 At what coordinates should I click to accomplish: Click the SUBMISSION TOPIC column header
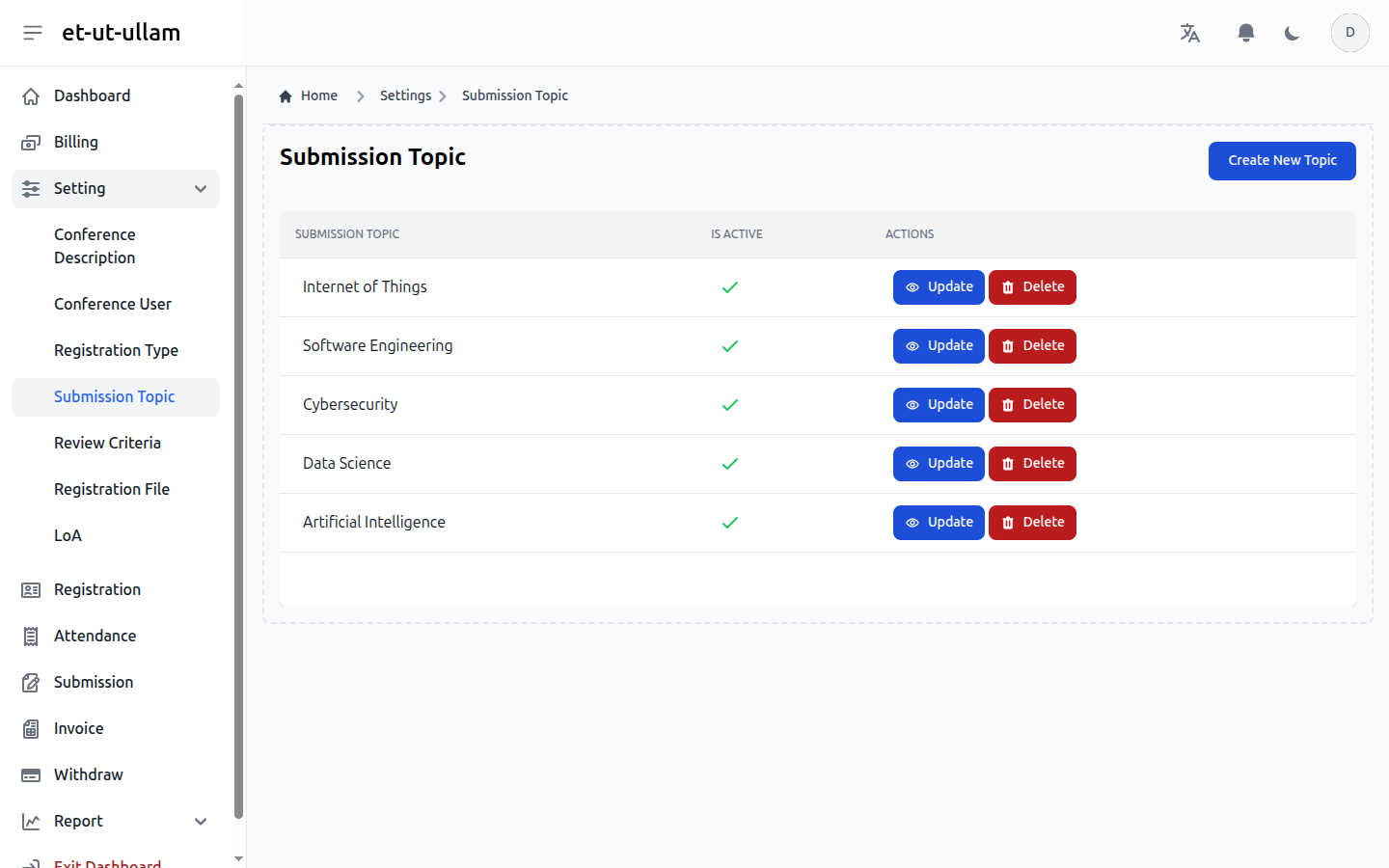347,234
